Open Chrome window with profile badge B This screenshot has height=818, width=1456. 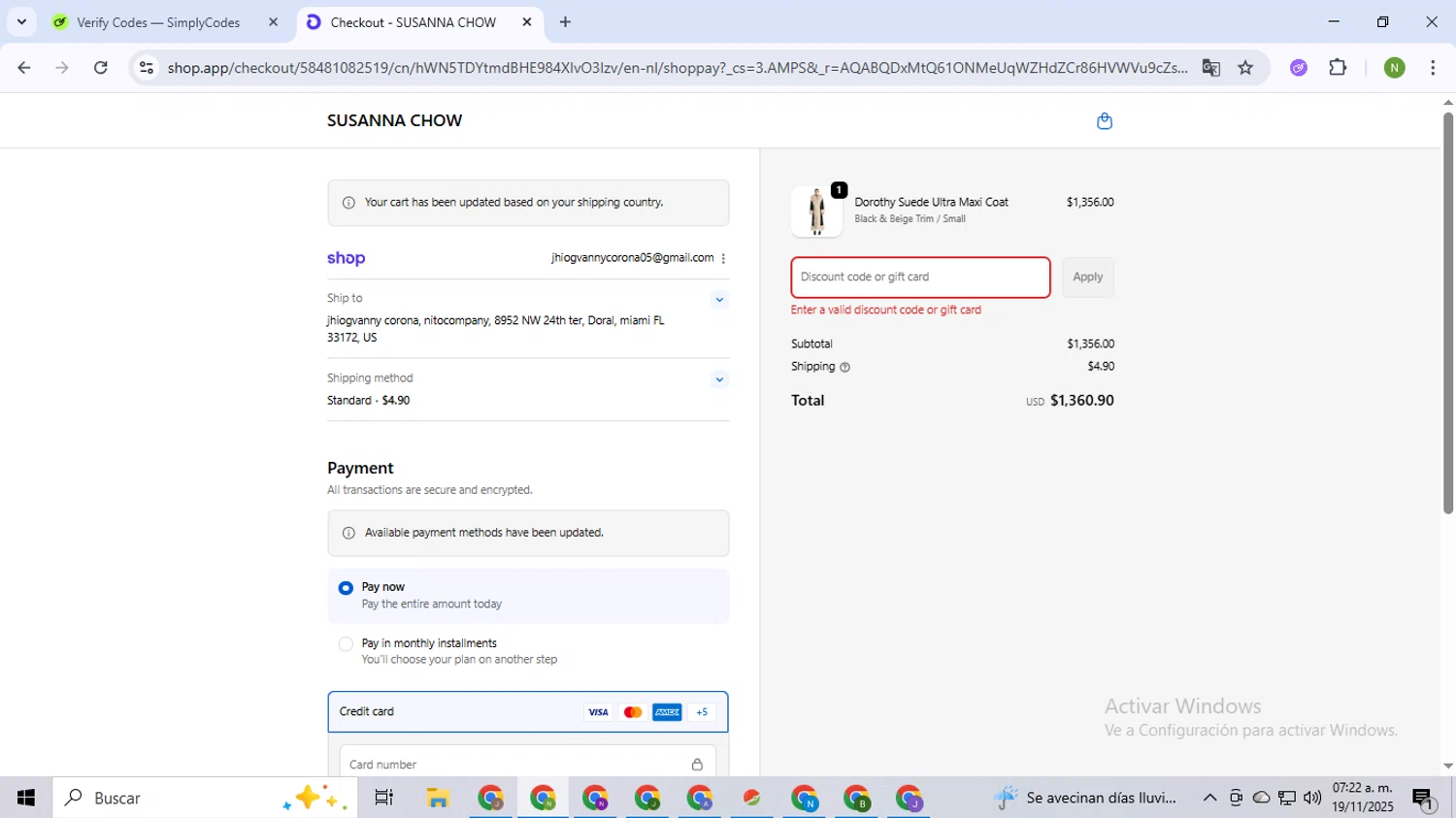click(x=857, y=798)
